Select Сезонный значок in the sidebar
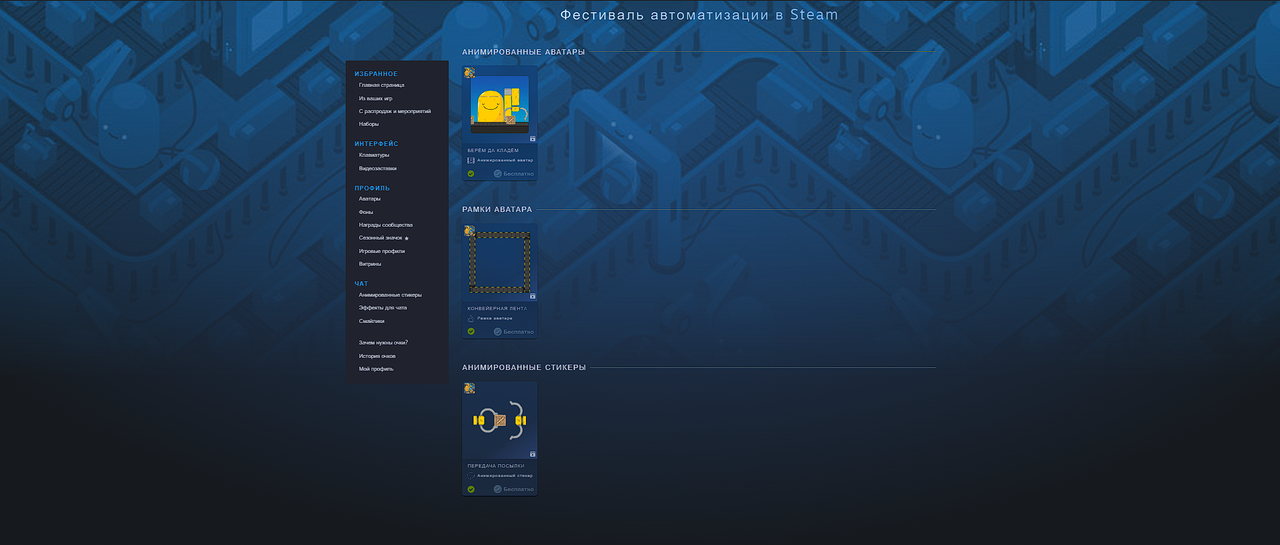1280x545 pixels. [380, 238]
